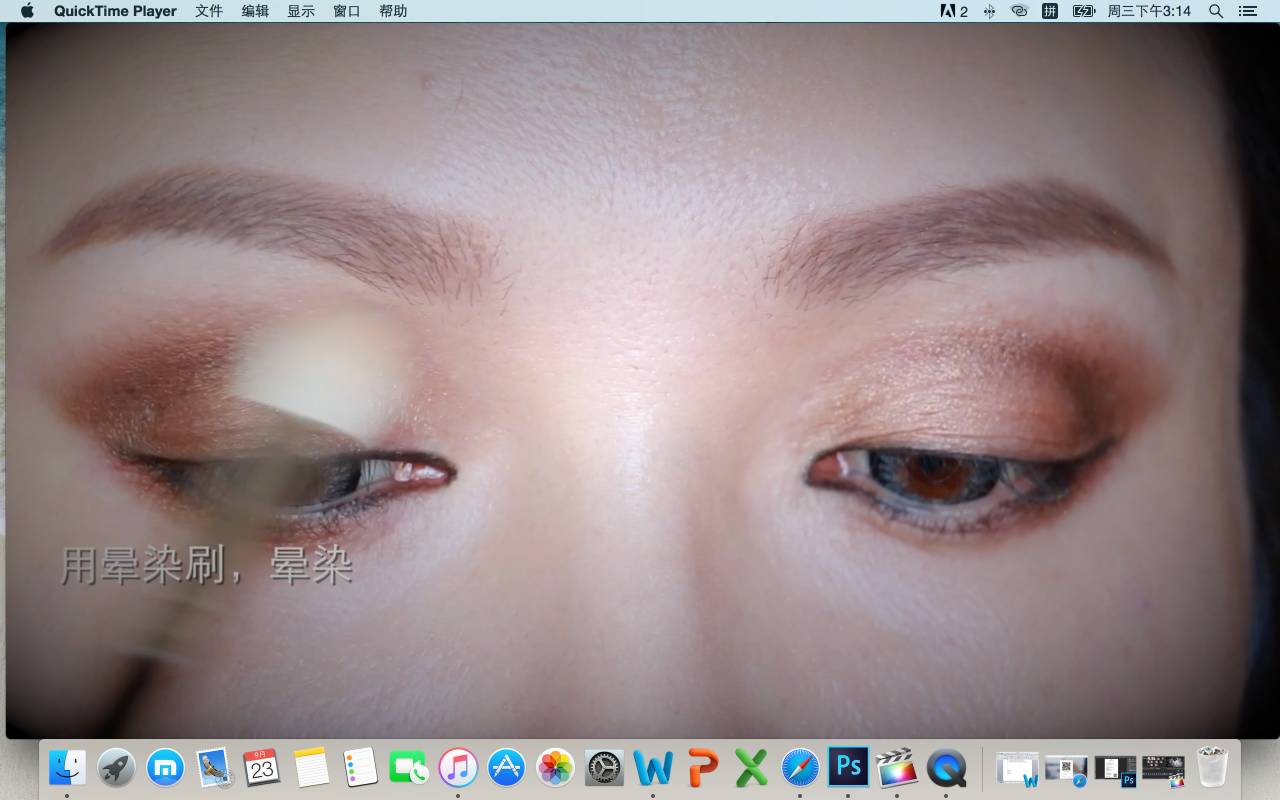Restore the minimized Safari window thumbnail

[1066, 769]
